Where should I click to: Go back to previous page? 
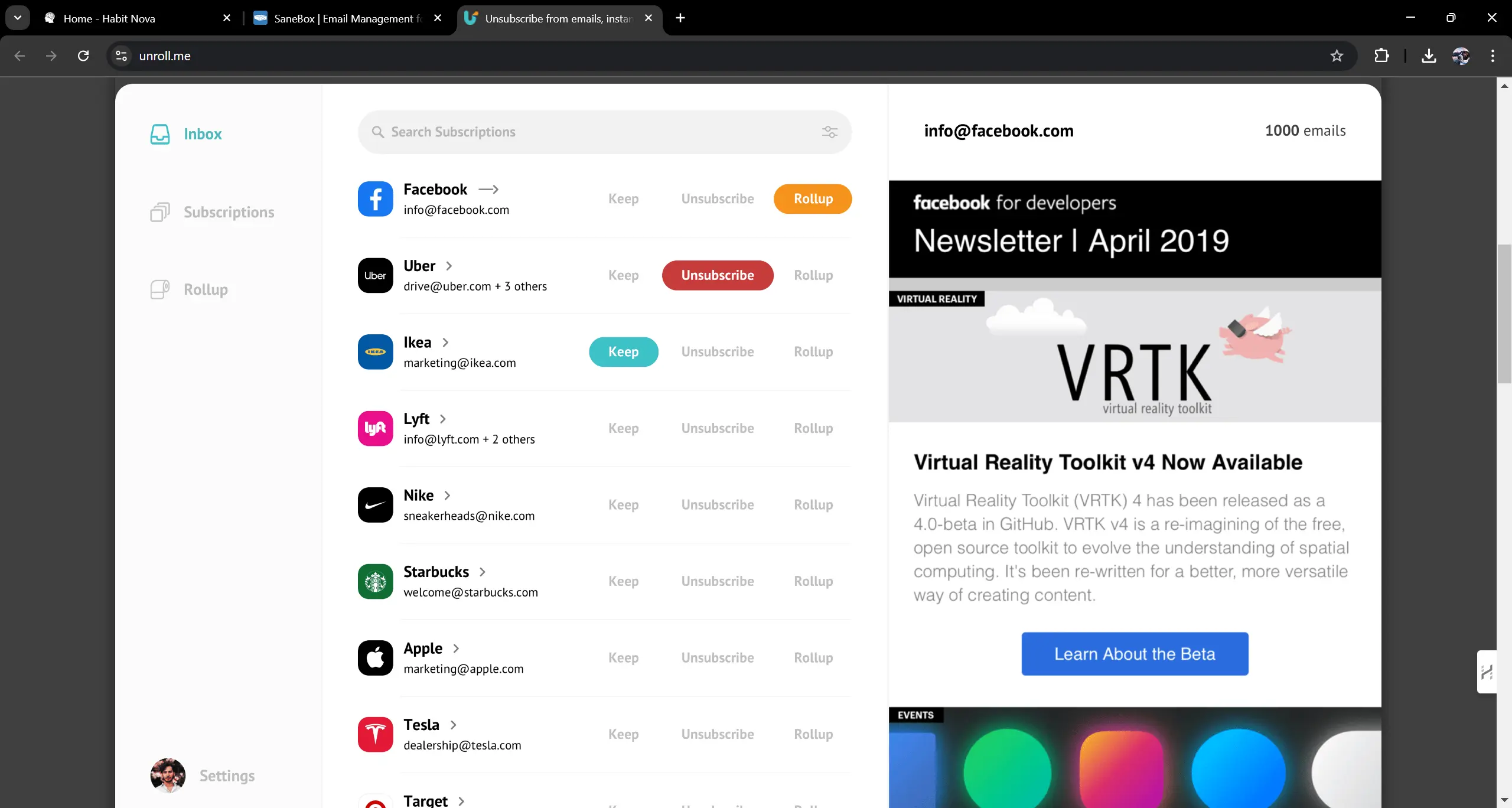click(x=19, y=56)
